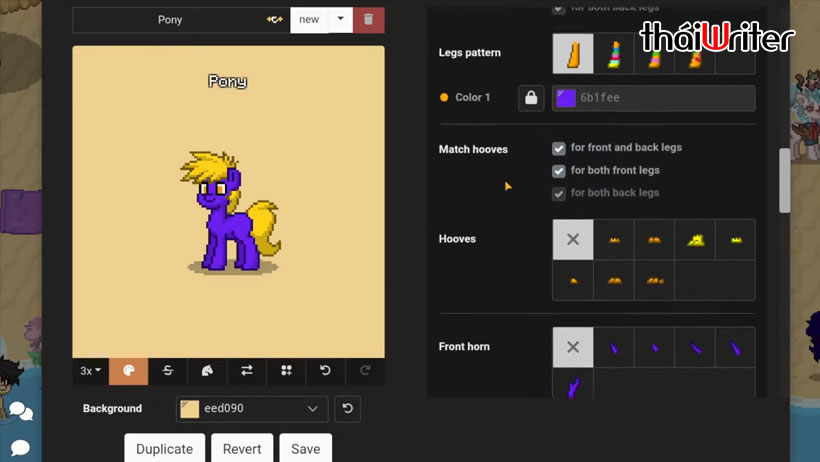
Task: Click the single speech bubble icon
Action: pyautogui.click(x=20, y=447)
